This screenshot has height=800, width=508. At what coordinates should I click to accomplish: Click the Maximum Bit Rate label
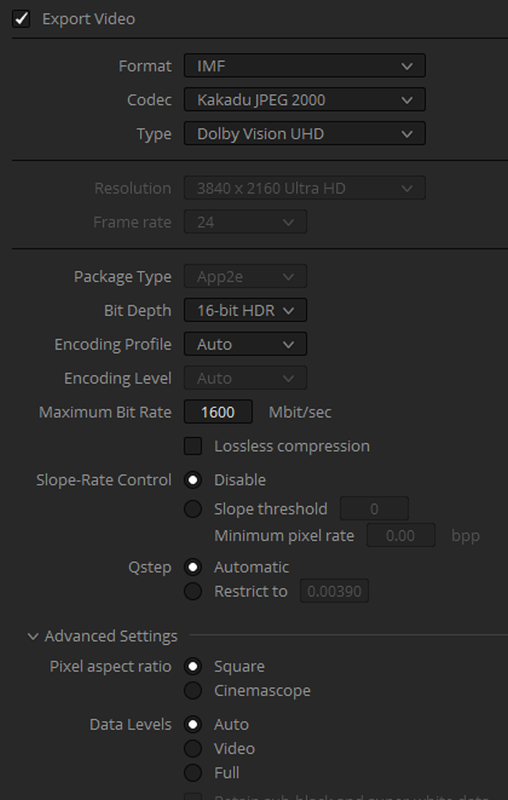tap(105, 412)
